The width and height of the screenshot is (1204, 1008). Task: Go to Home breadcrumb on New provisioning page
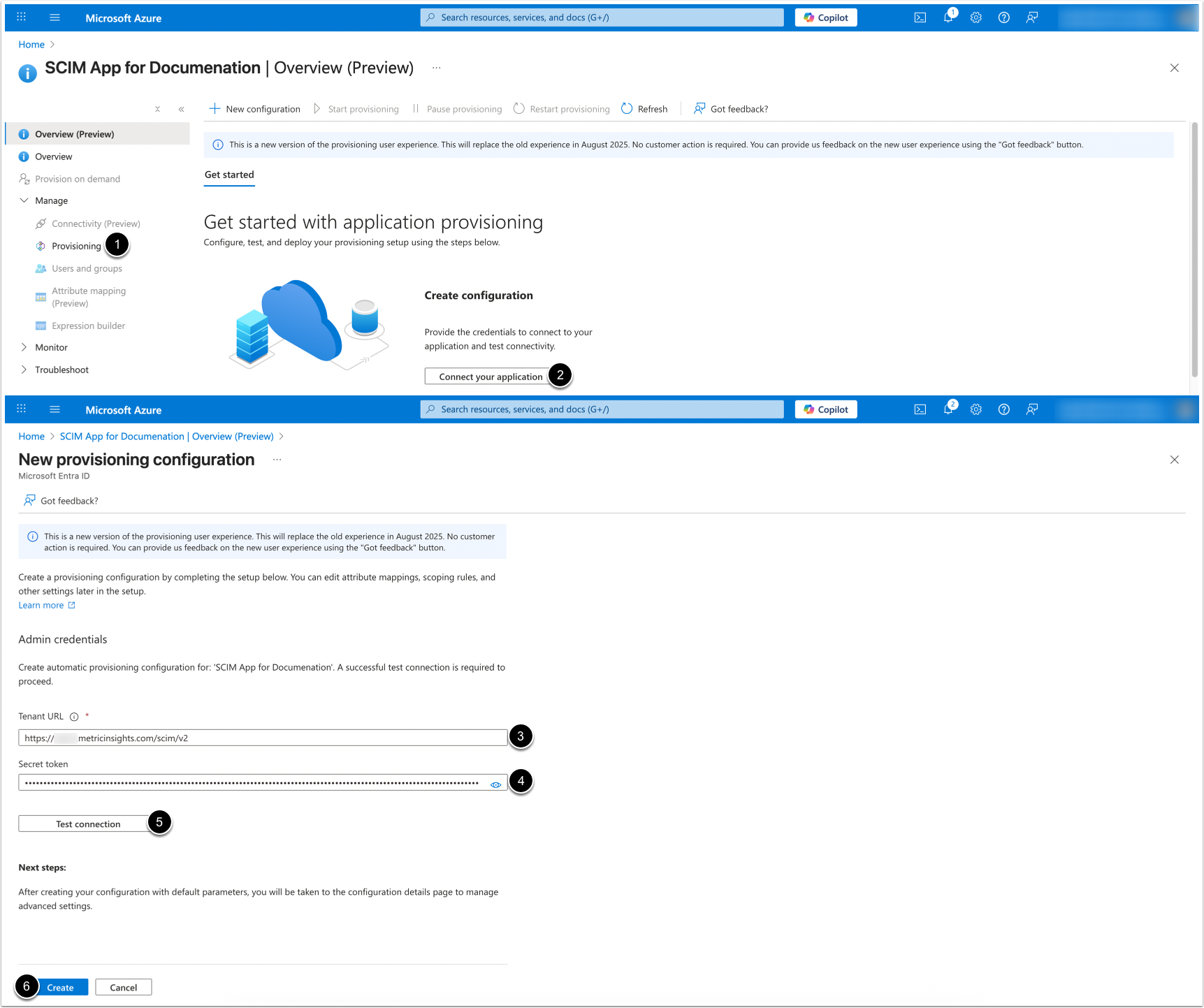(31, 437)
